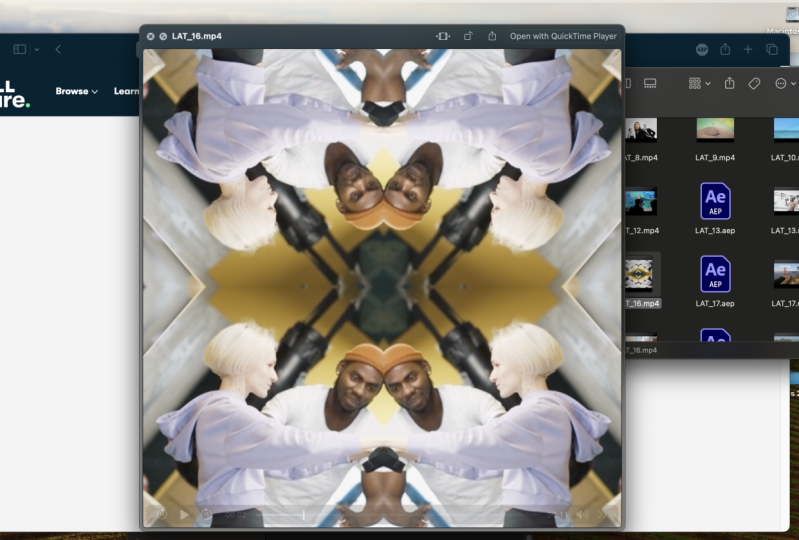Open a new Safari tab with plus
This screenshot has height=540, width=799.
click(x=748, y=49)
